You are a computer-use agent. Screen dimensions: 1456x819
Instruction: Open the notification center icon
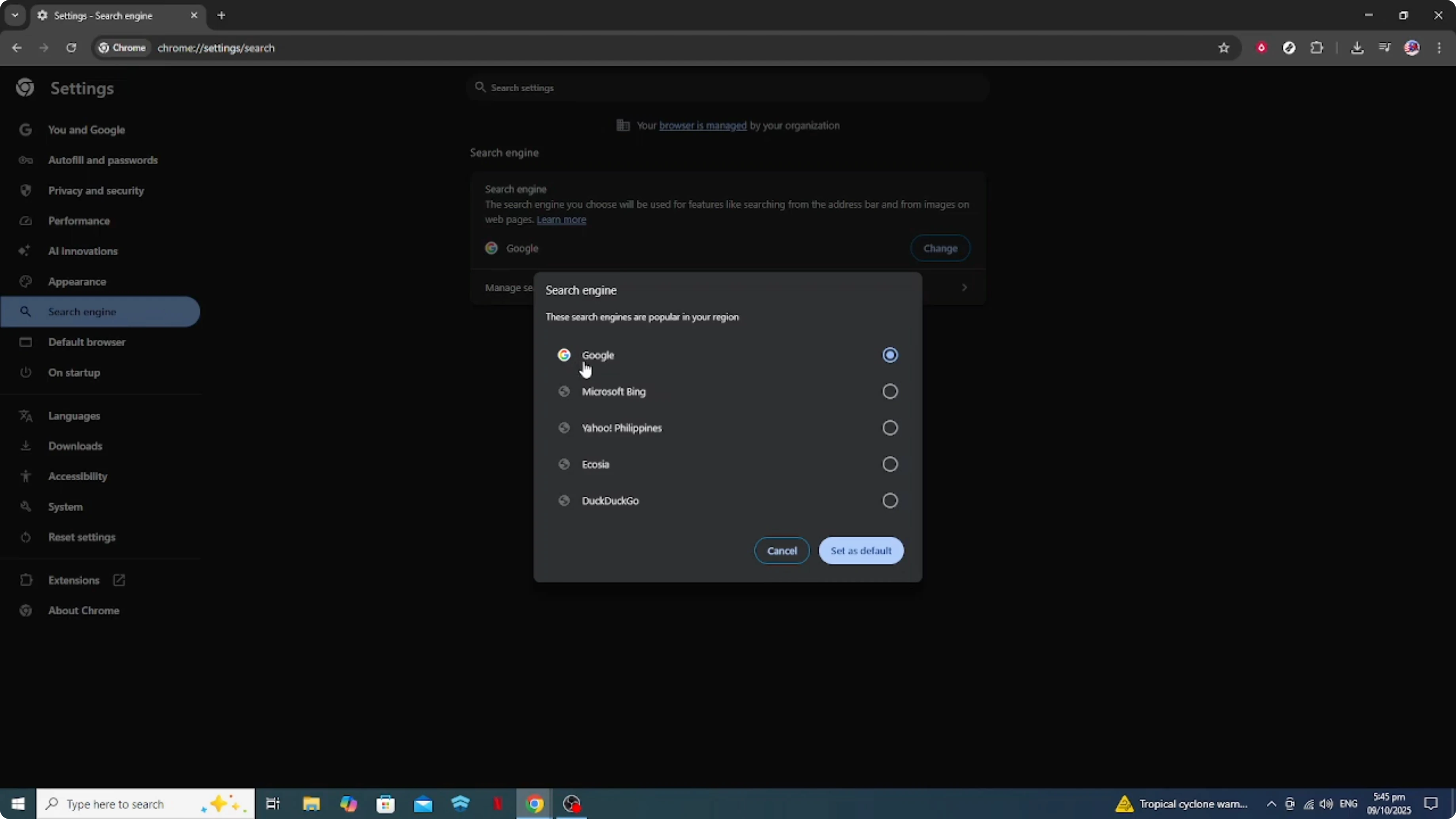tap(1431, 804)
